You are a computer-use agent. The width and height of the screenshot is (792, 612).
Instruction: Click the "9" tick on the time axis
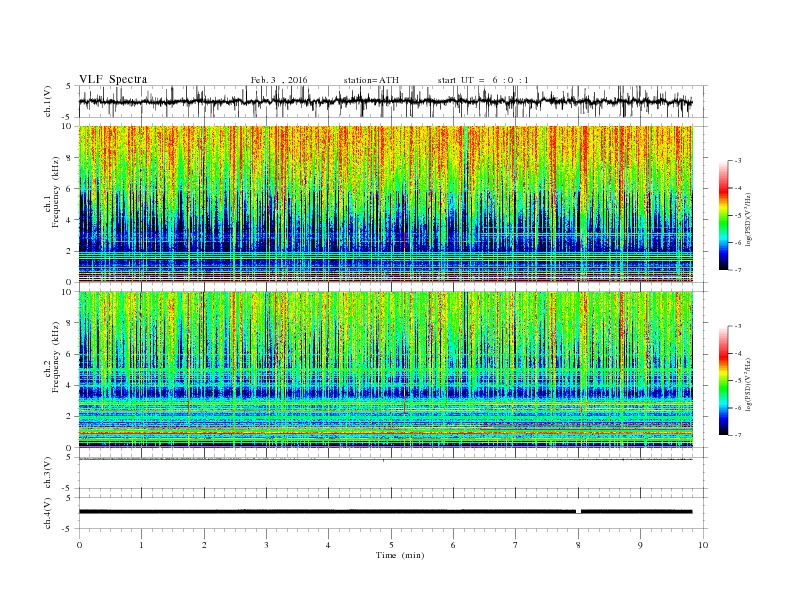pyautogui.click(x=640, y=545)
